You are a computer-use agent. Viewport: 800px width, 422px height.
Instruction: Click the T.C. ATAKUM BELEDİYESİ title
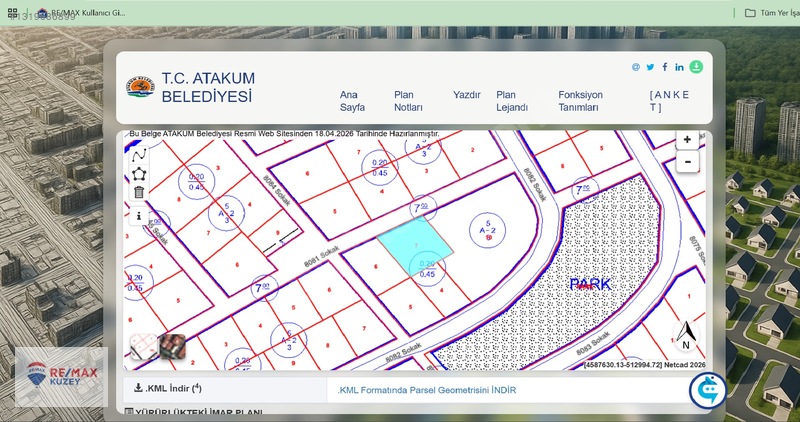[208, 87]
